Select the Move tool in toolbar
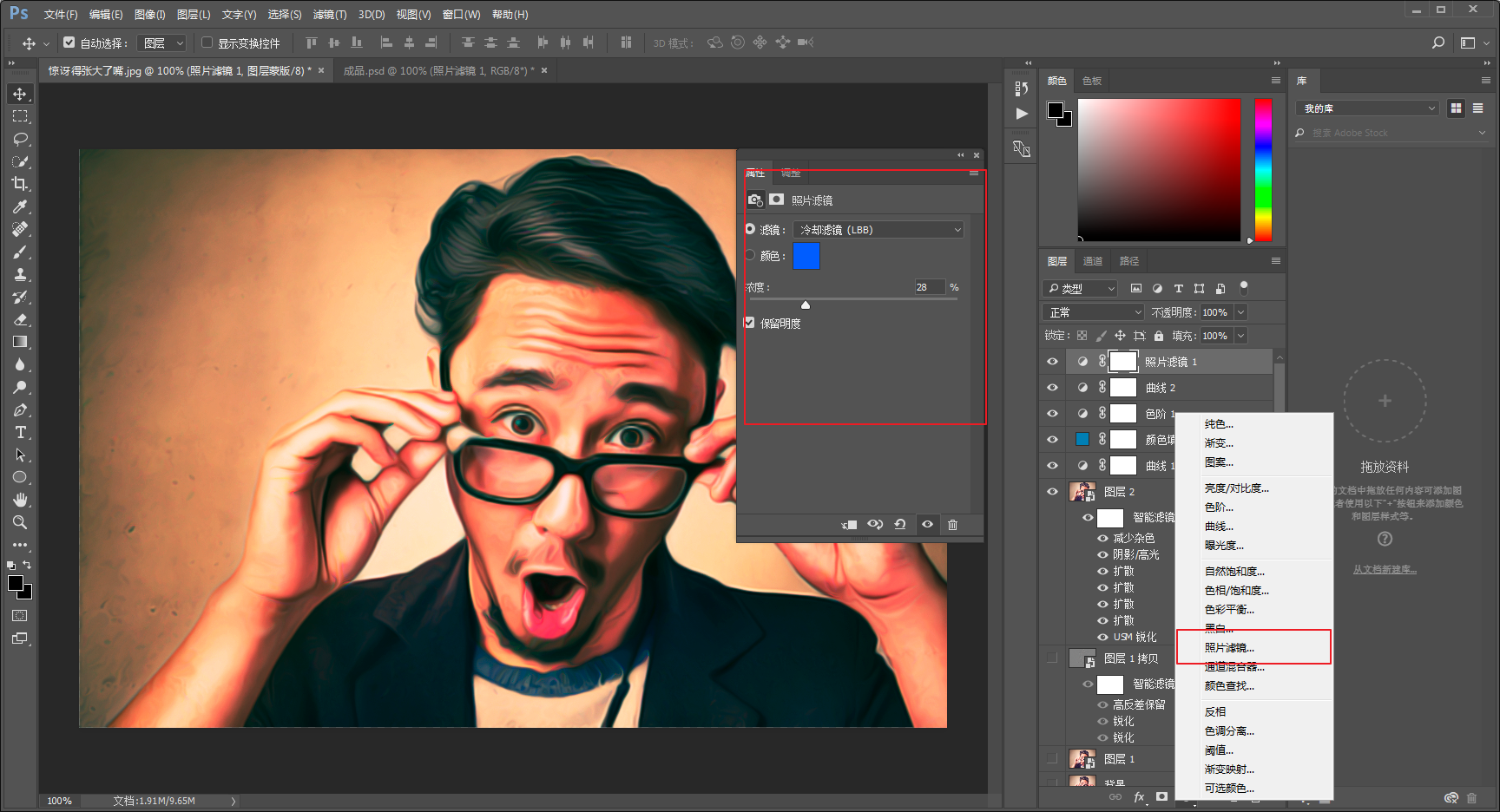This screenshot has height=812, width=1500. (20, 94)
